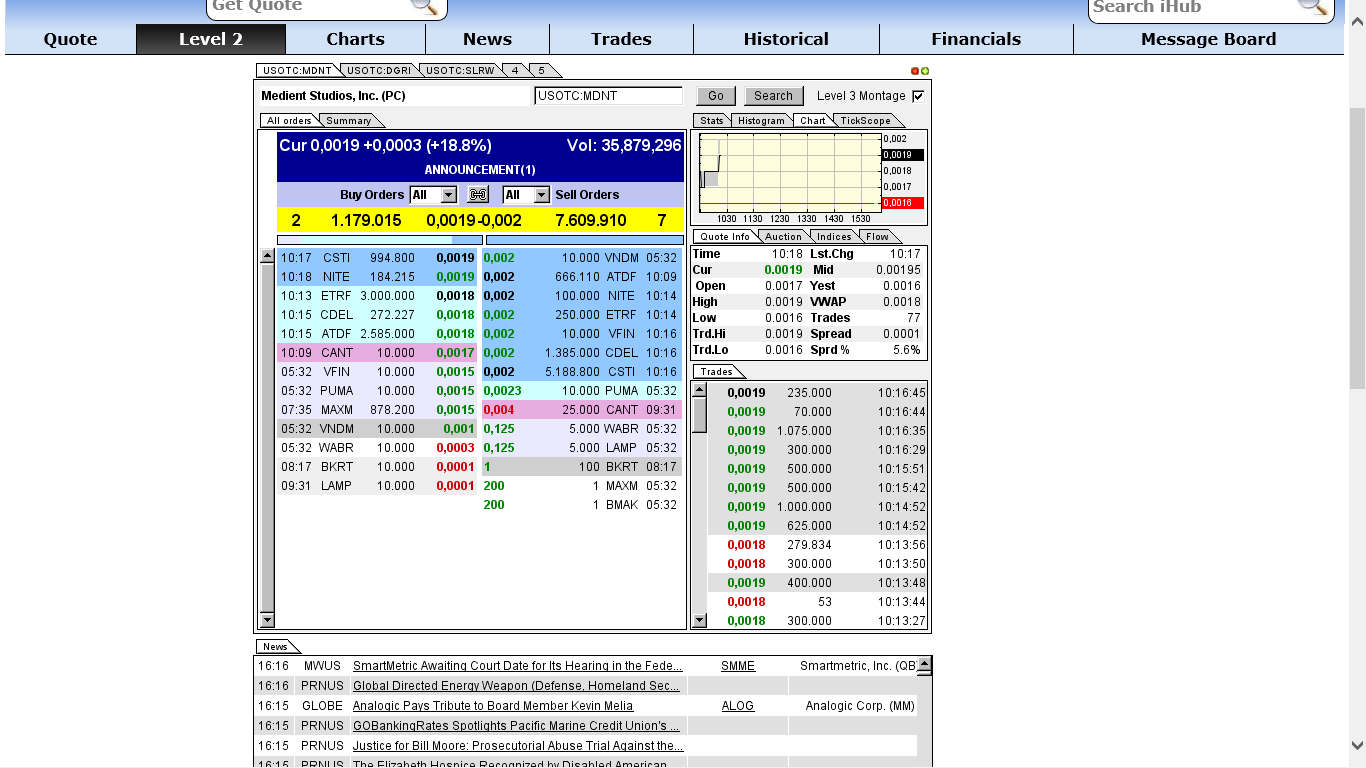Image resolution: width=1366 pixels, height=768 pixels.
Task: Select the Histogram tab
Action: (x=761, y=121)
